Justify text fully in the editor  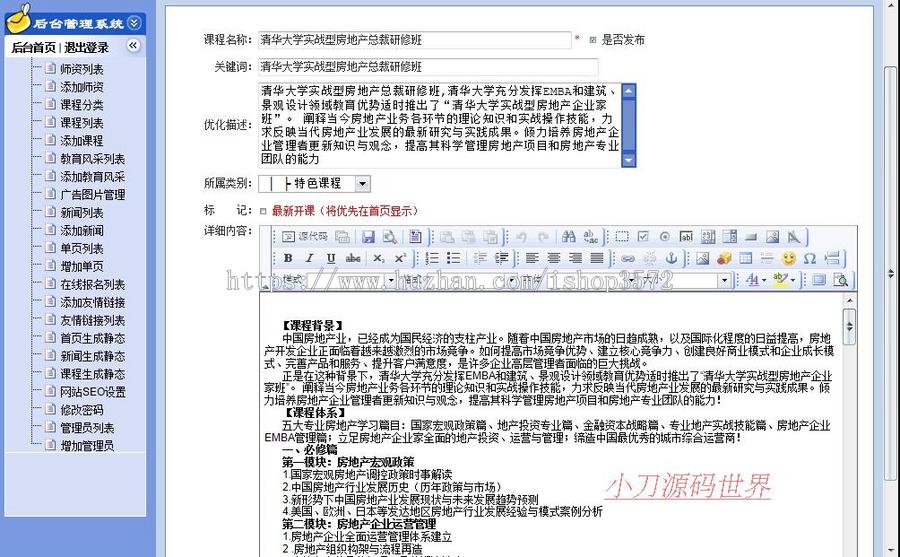597,258
